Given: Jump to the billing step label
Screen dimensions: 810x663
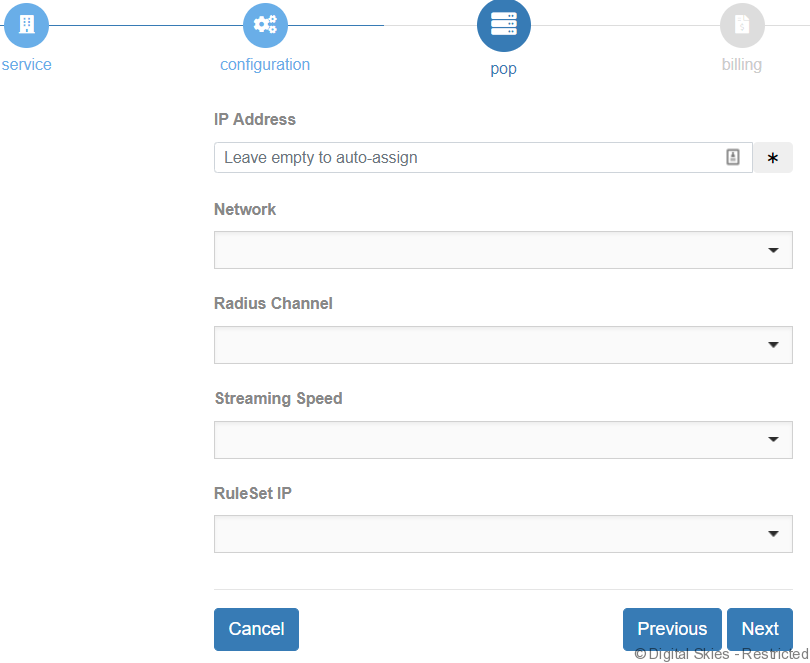Looking at the screenshot, I should 741,65.
